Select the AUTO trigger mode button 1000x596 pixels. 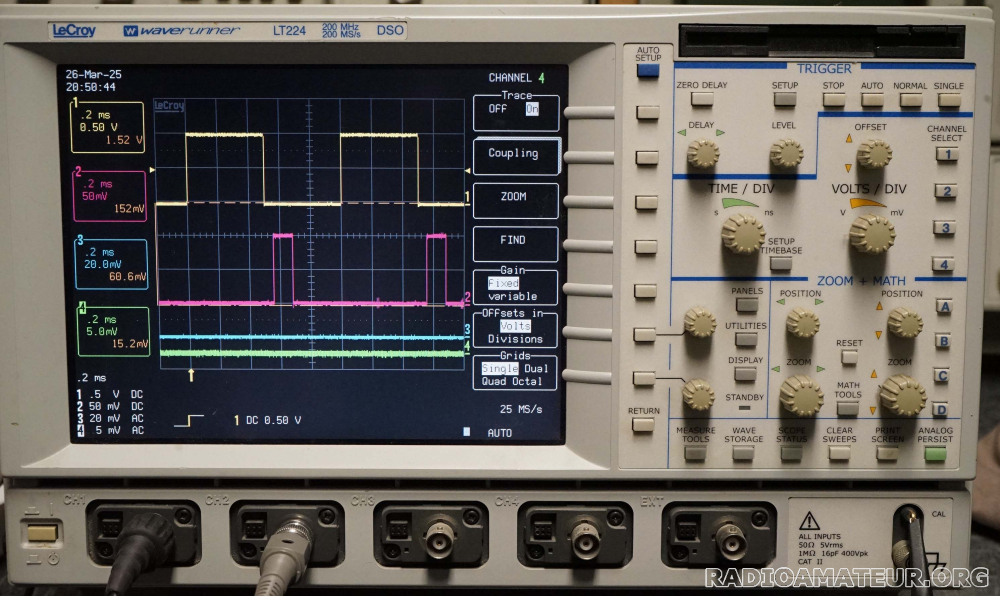[872, 99]
